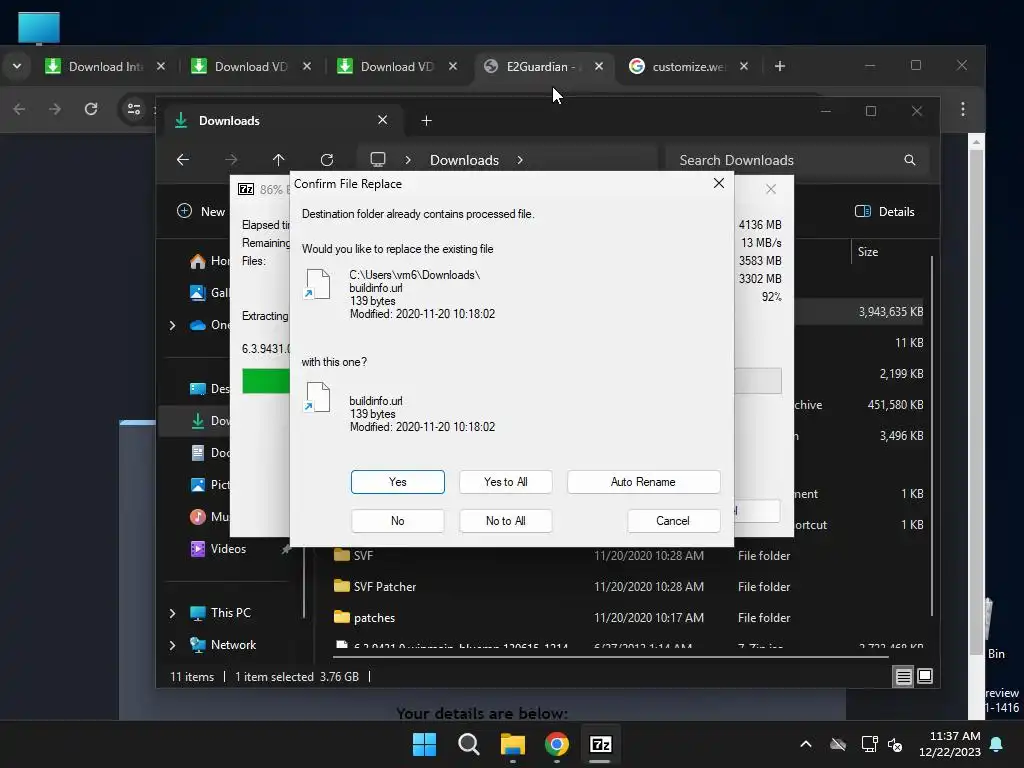Image resolution: width=1024 pixels, height=768 pixels.
Task: Click the PC monitor icon in address bar
Action: coord(377,160)
